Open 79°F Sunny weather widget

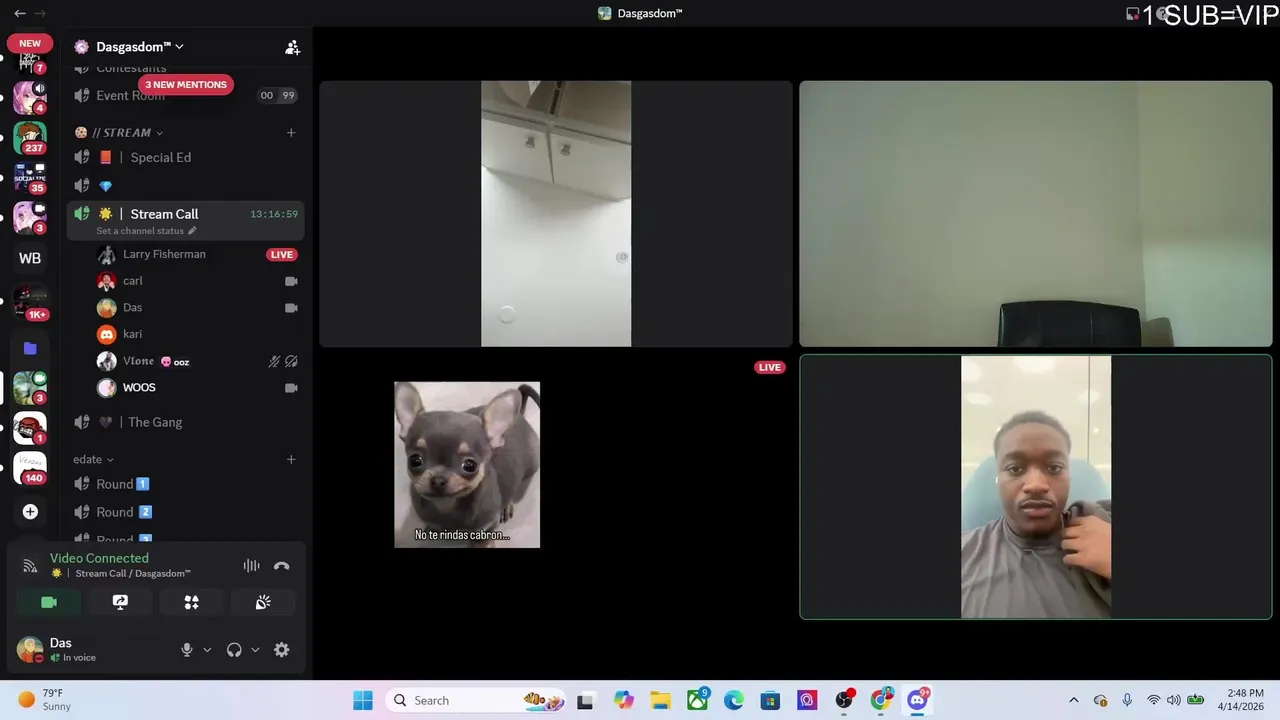click(x=44, y=700)
